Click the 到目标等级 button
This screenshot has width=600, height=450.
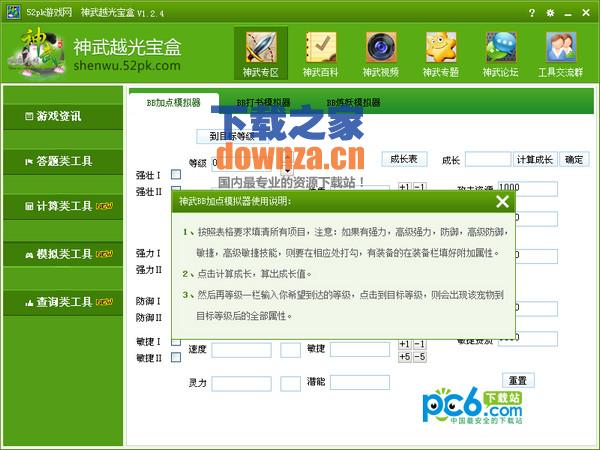[x=232, y=136]
